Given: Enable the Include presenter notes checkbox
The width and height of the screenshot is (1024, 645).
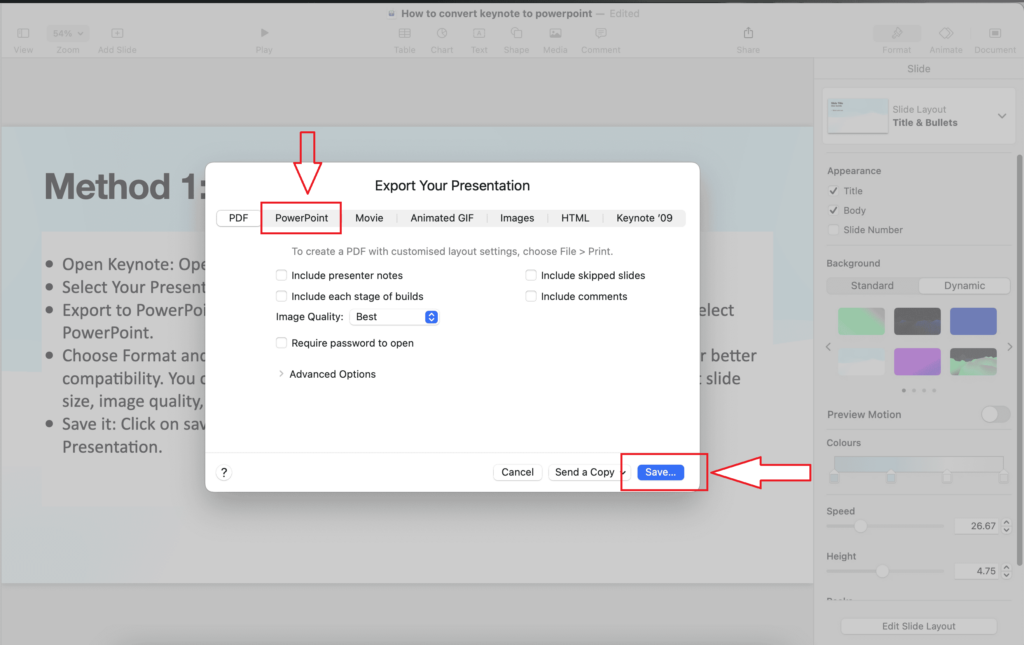Looking at the screenshot, I should coord(281,275).
